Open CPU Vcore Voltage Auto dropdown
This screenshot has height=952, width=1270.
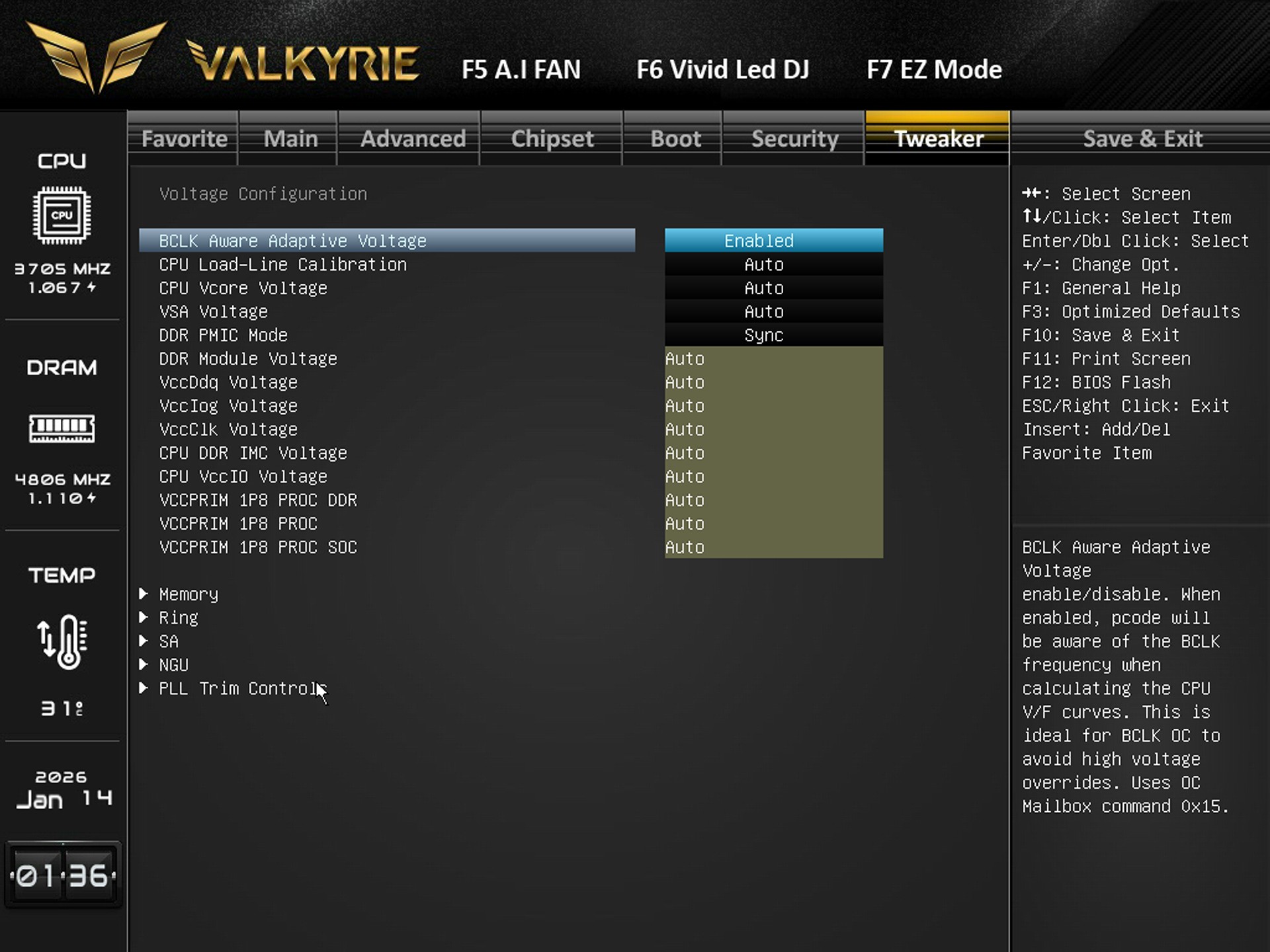[x=773, y=288]
